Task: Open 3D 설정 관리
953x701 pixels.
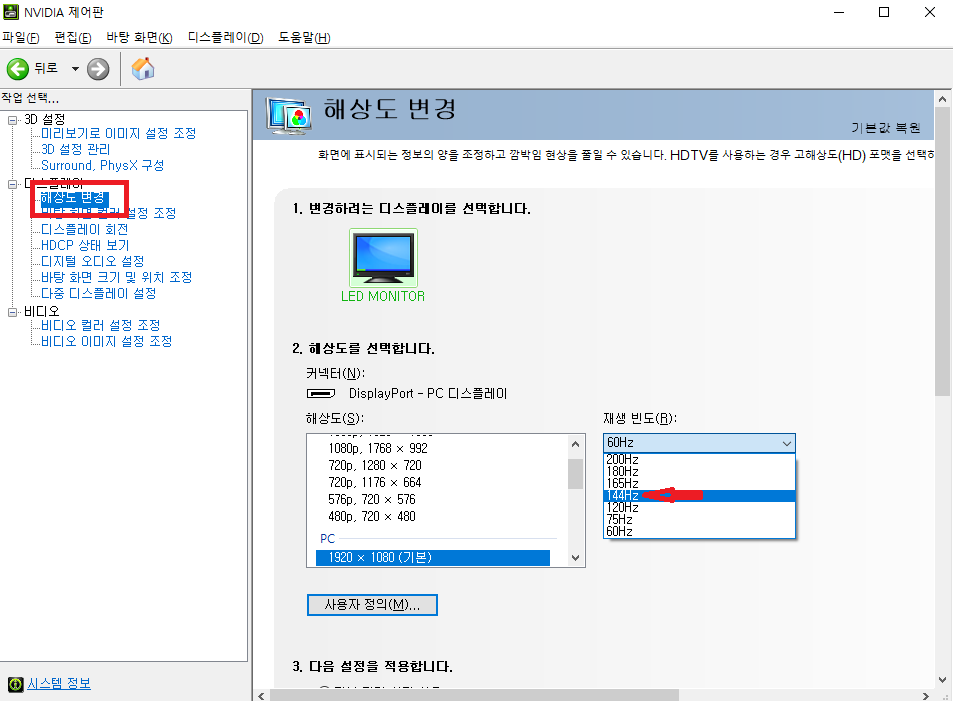Action: coord(75,149)
